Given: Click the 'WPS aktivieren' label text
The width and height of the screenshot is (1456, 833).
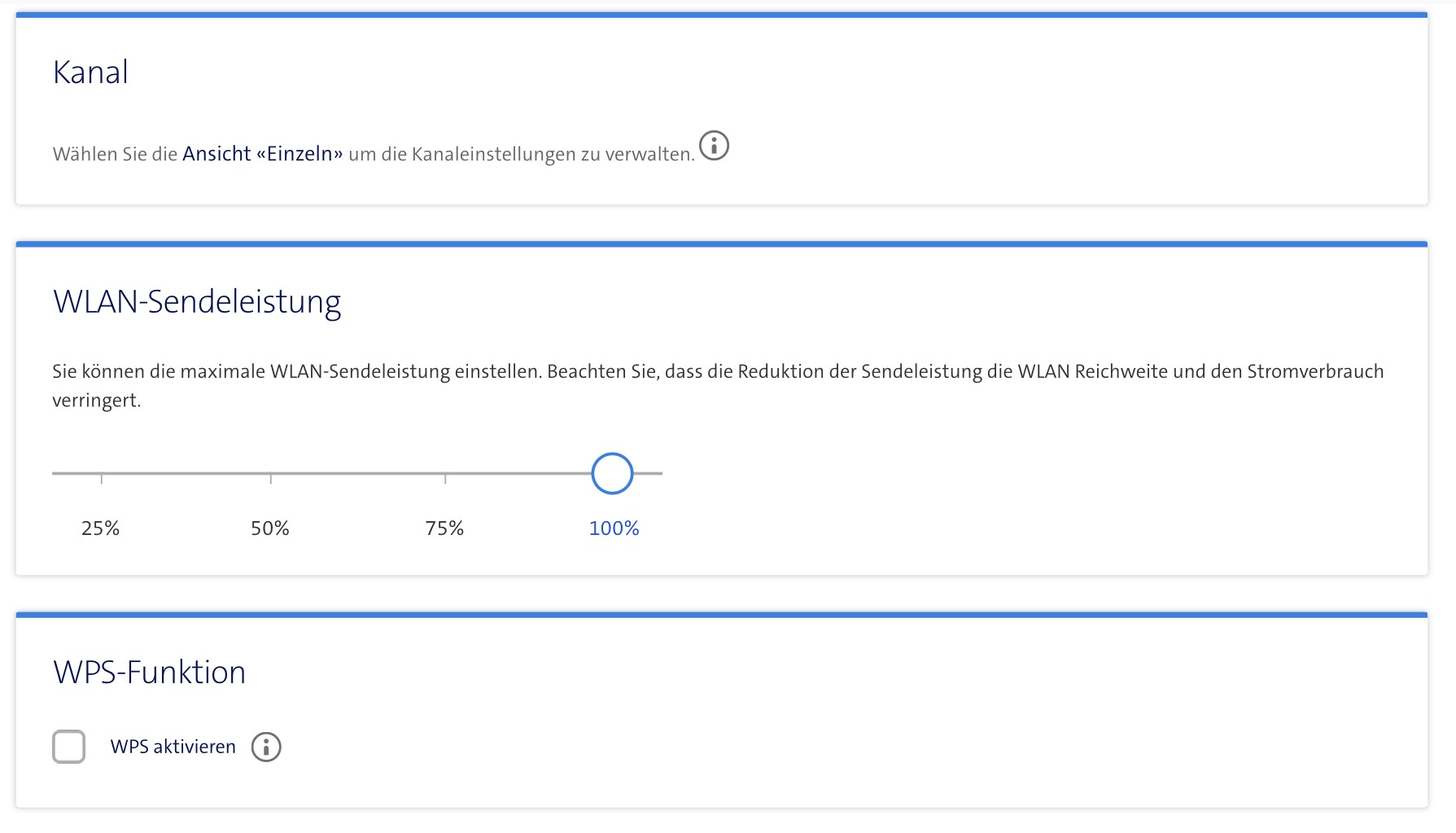Looking at the screenshot, I should point(173,747).
